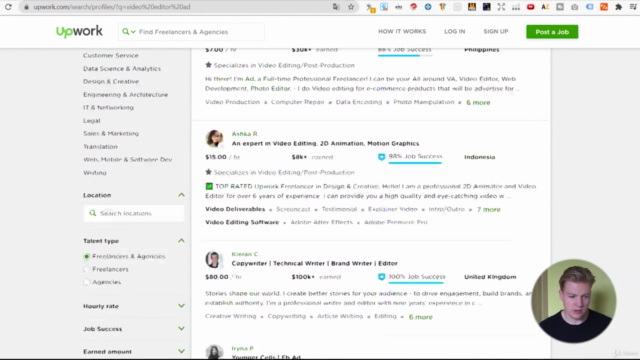Image resolution: width=640 pixels, height=360 pixels.
Task: Click the magnifier icon in Search locations
Action: click(x=93, y=213)
